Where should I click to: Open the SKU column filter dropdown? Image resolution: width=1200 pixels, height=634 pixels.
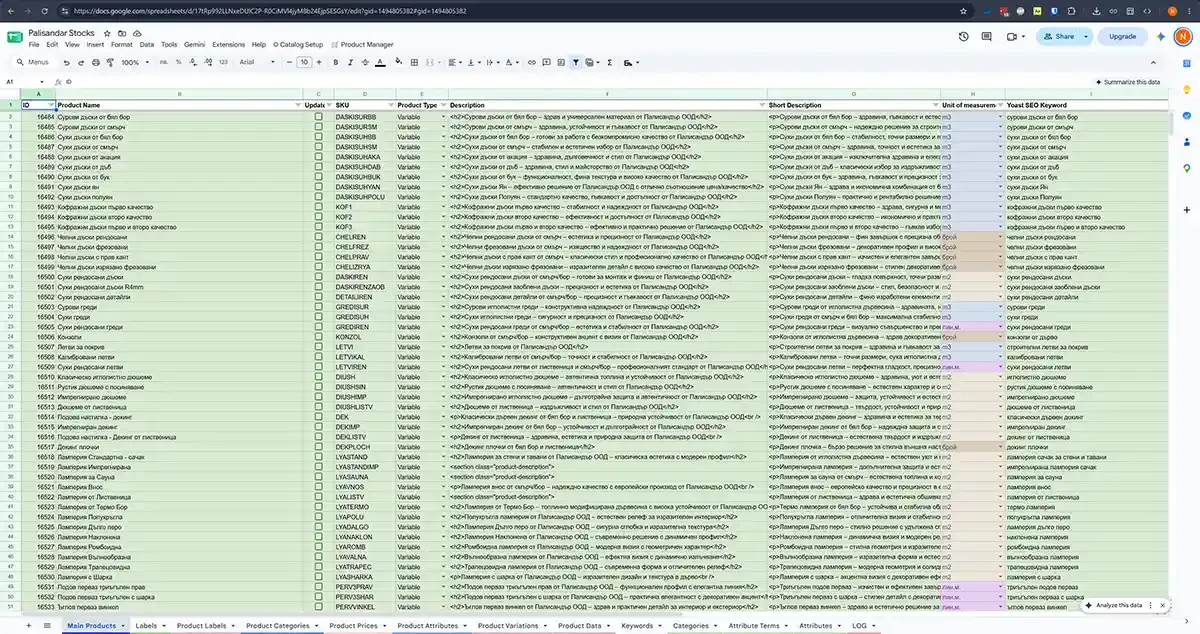(x=389, y=105)
